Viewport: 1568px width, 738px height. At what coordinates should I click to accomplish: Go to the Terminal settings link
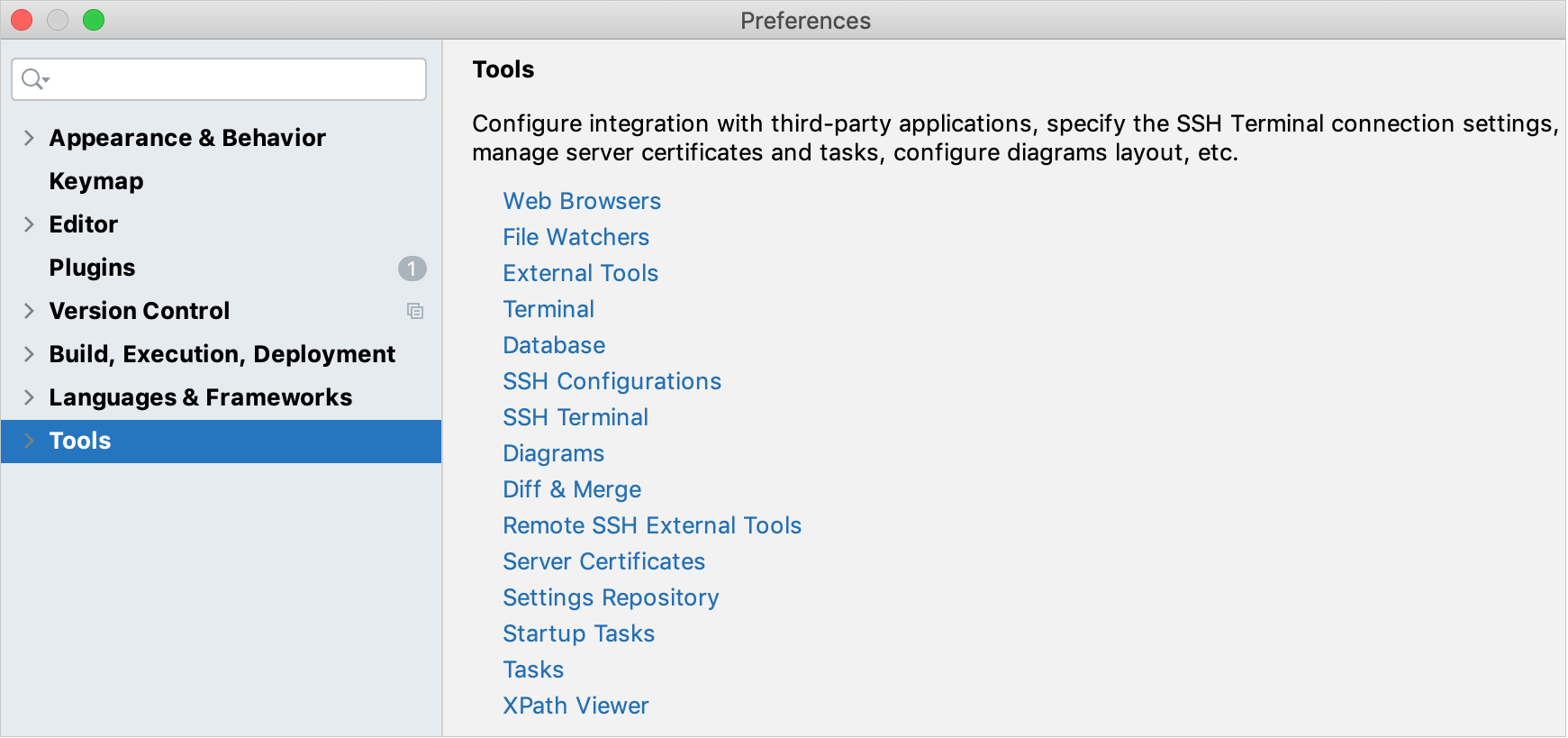click(x=548, y=309)
